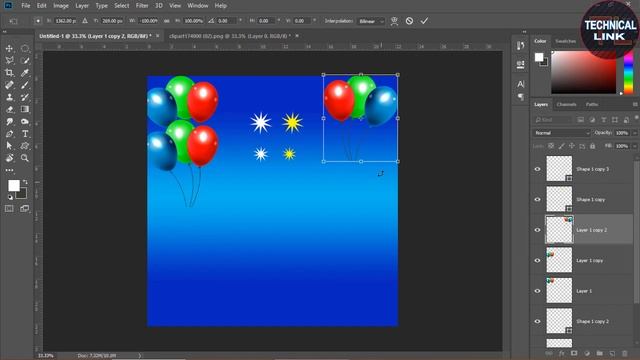Open the History panel icon

coord(520,46)
